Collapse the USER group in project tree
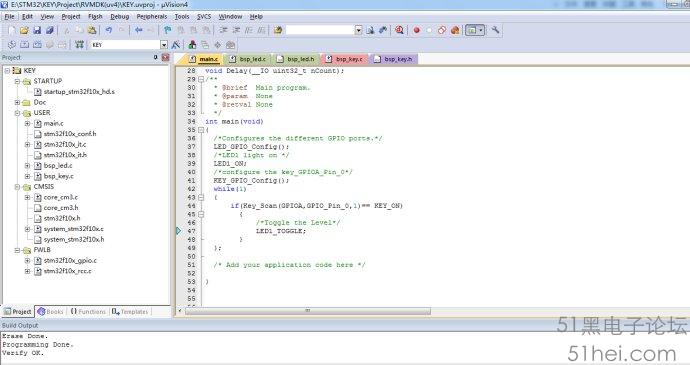The height and width of the screenshot is (365, 690). click(17, 113)
